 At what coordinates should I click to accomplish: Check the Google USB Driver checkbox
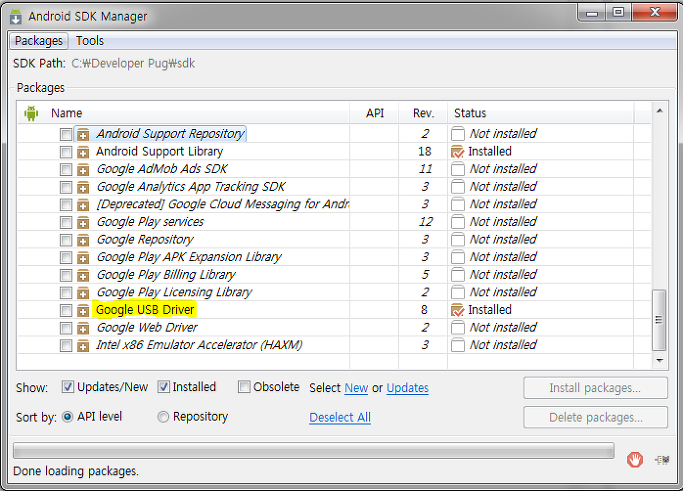tap(66, 310)
